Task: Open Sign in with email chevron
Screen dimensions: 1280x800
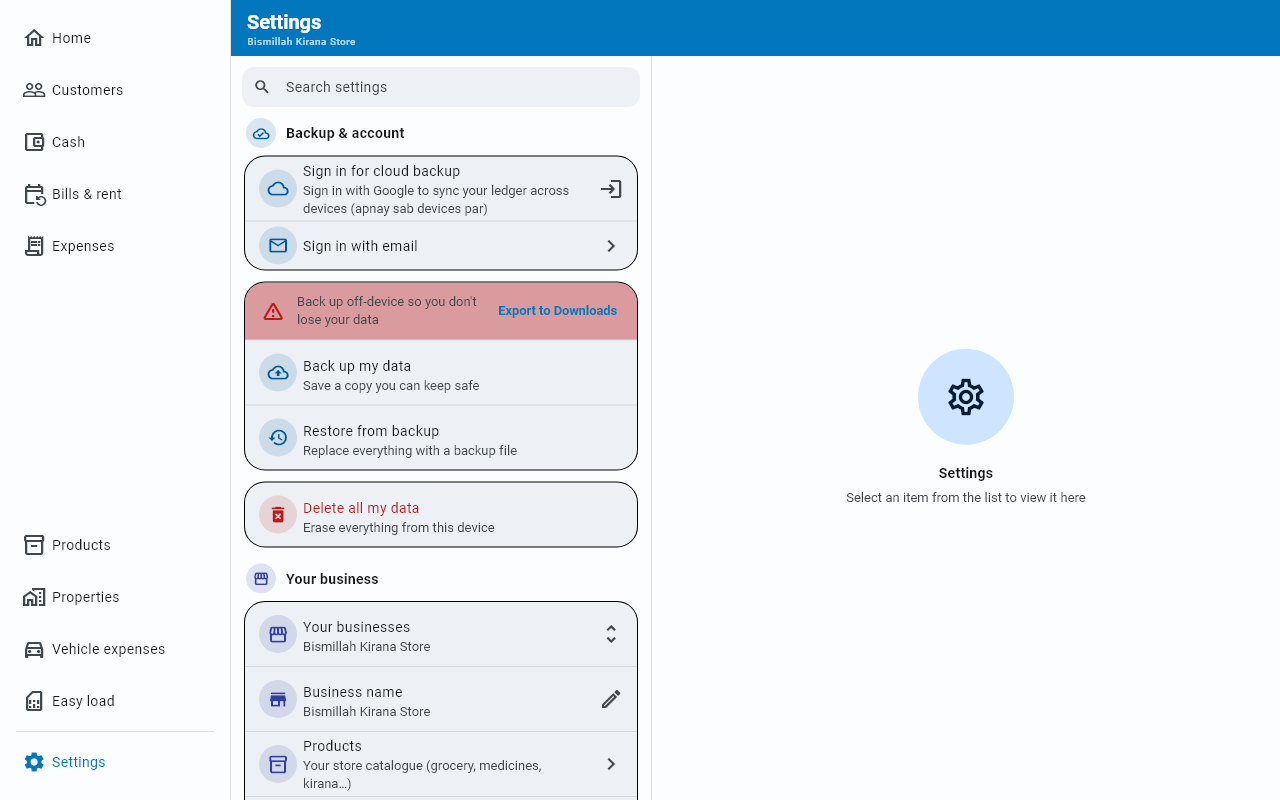Action: [x=611, y=246]
